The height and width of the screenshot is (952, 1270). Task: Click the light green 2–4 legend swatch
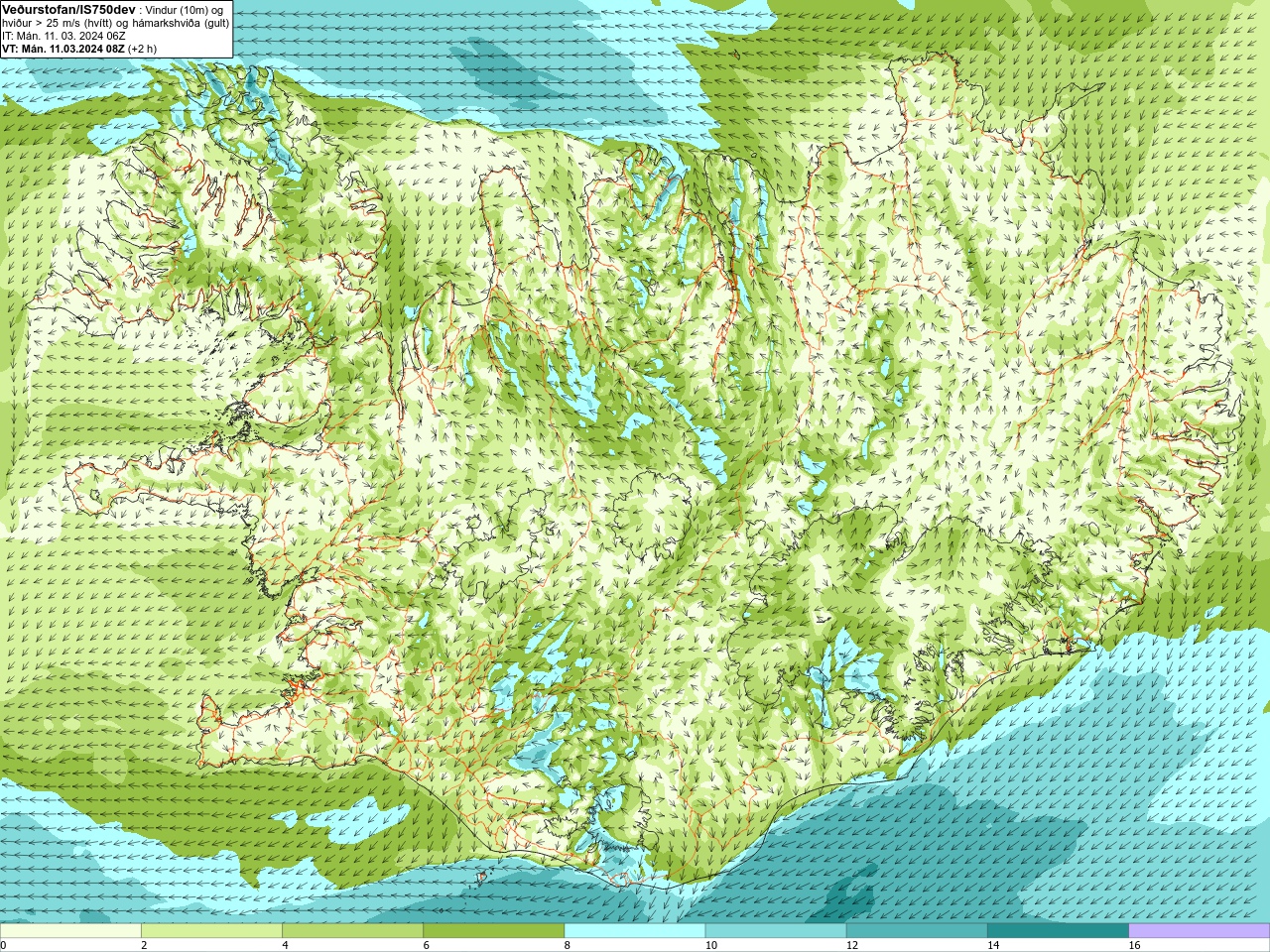[x=211, y=930]
